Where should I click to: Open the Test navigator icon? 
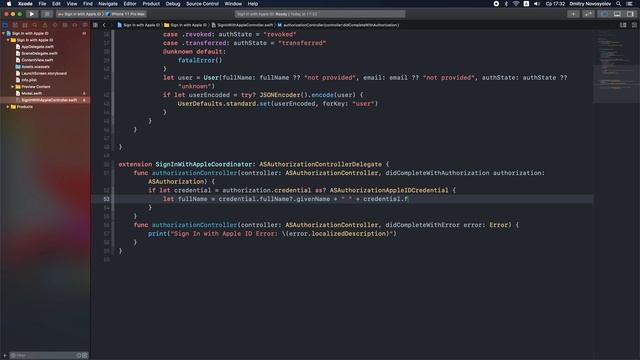pos(55,25)
